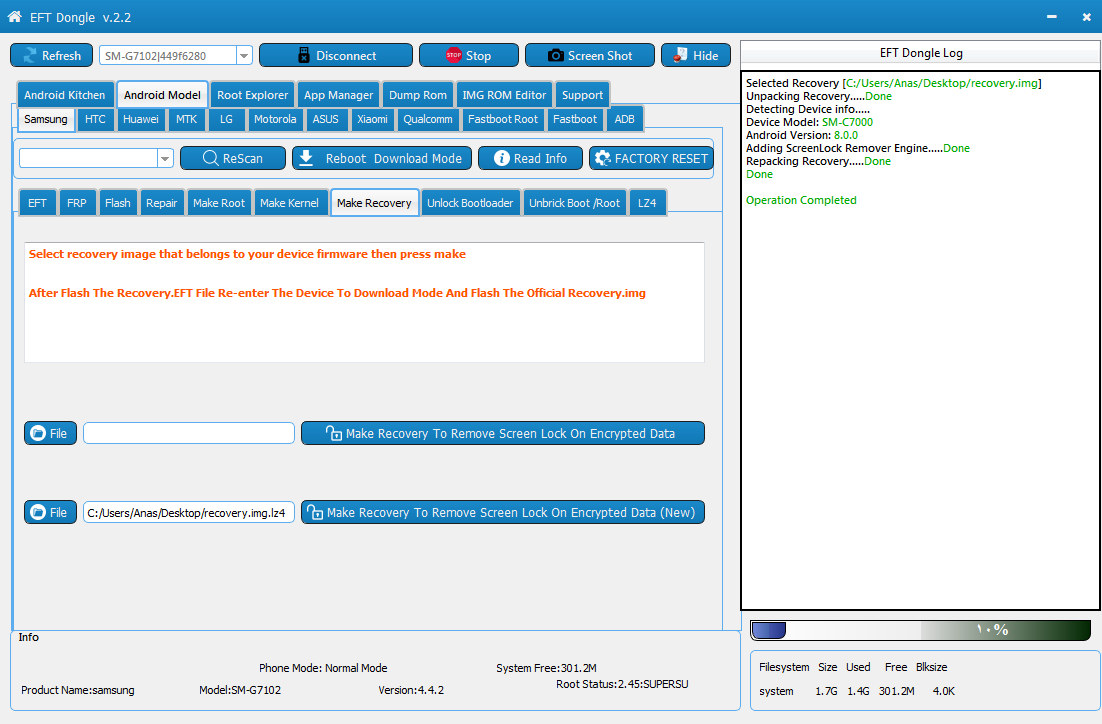Click the empty recovery file path field
1102x724 pixels.
coord(188,433)
